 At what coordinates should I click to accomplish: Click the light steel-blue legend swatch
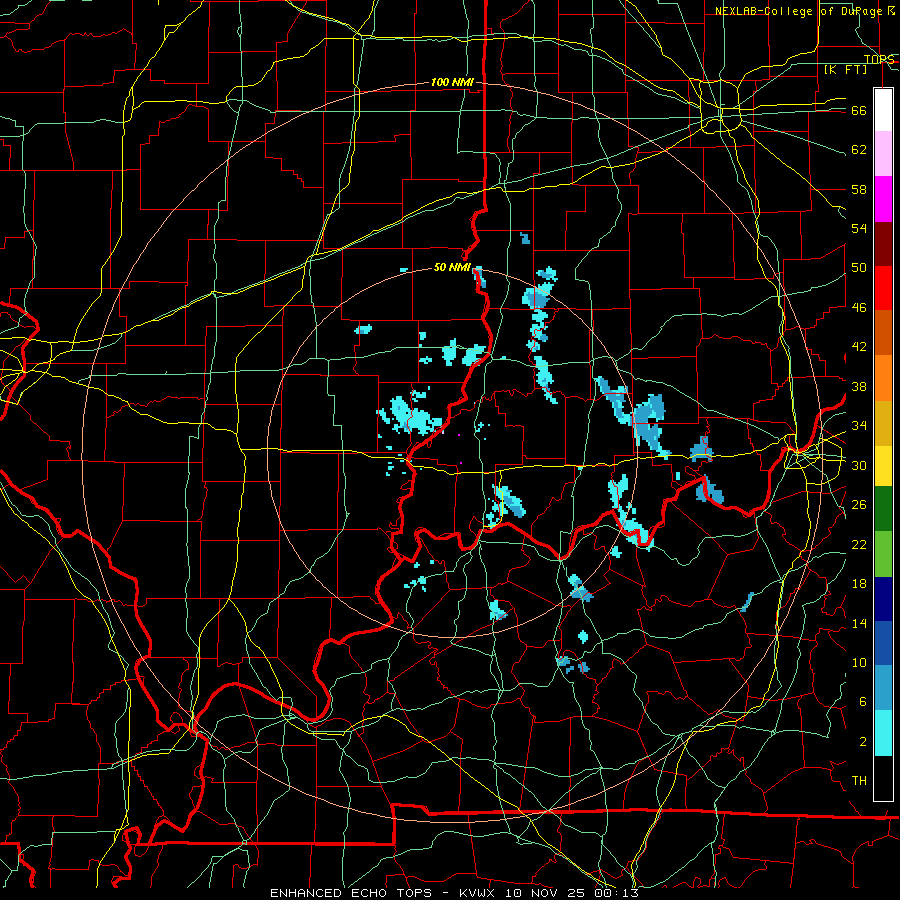pyautogui.click(x=883, y=688)
